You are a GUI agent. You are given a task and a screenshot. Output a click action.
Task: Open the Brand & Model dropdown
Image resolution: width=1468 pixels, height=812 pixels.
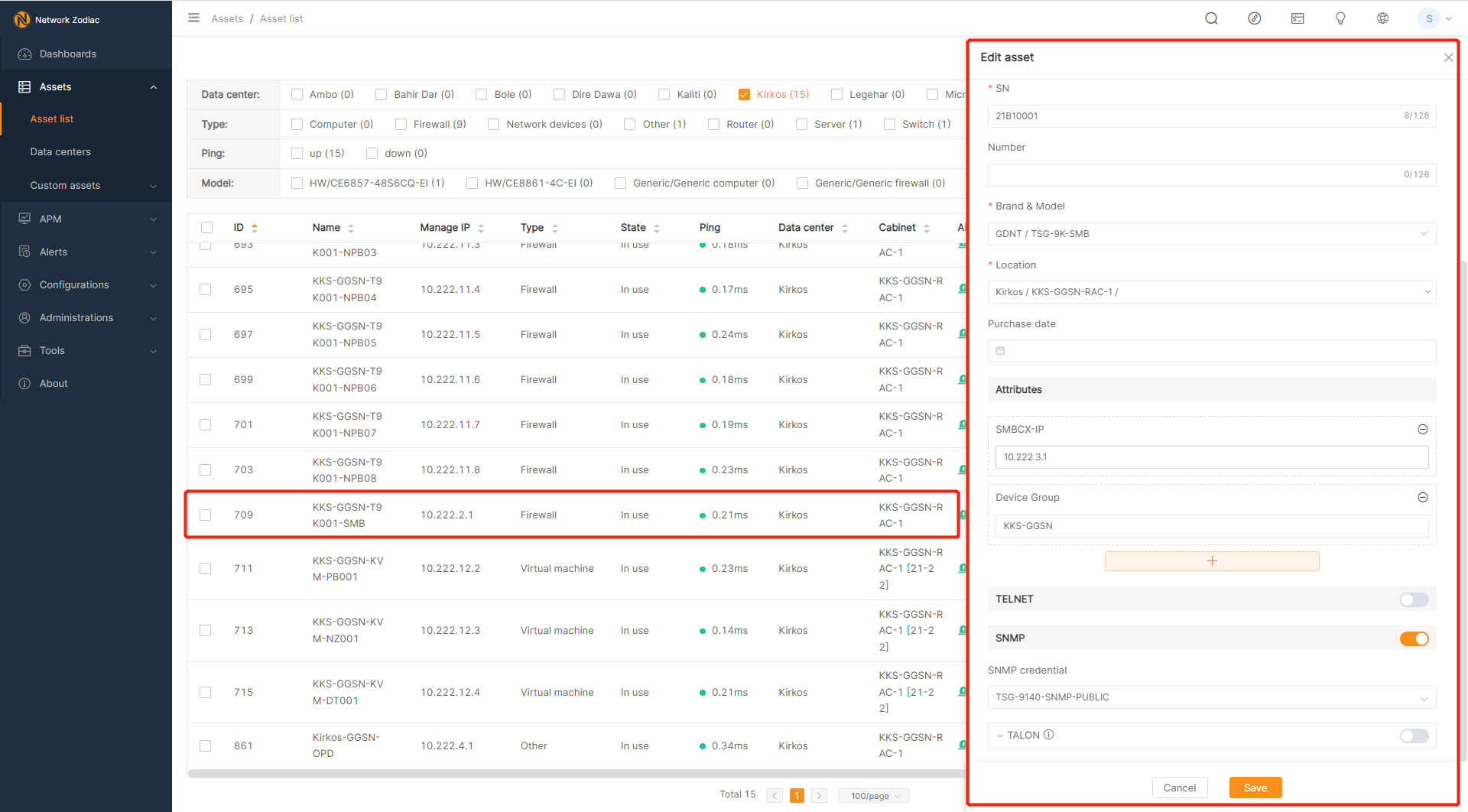point(1211,234)
